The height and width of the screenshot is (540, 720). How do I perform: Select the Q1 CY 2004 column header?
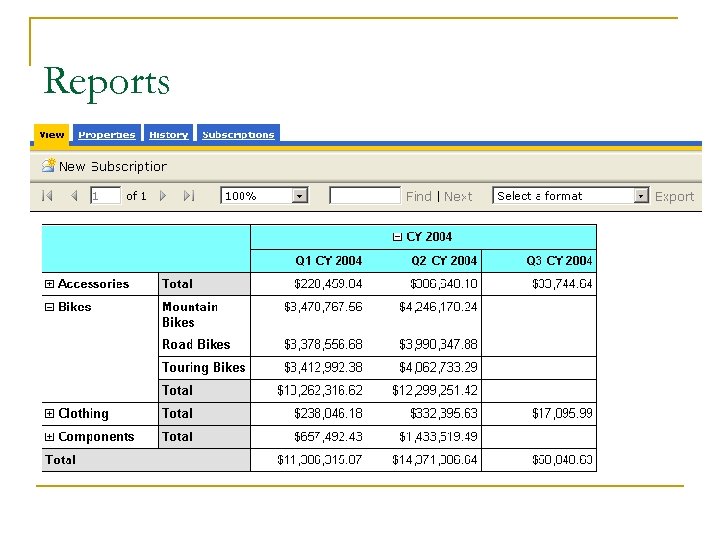tap(328, 261)
